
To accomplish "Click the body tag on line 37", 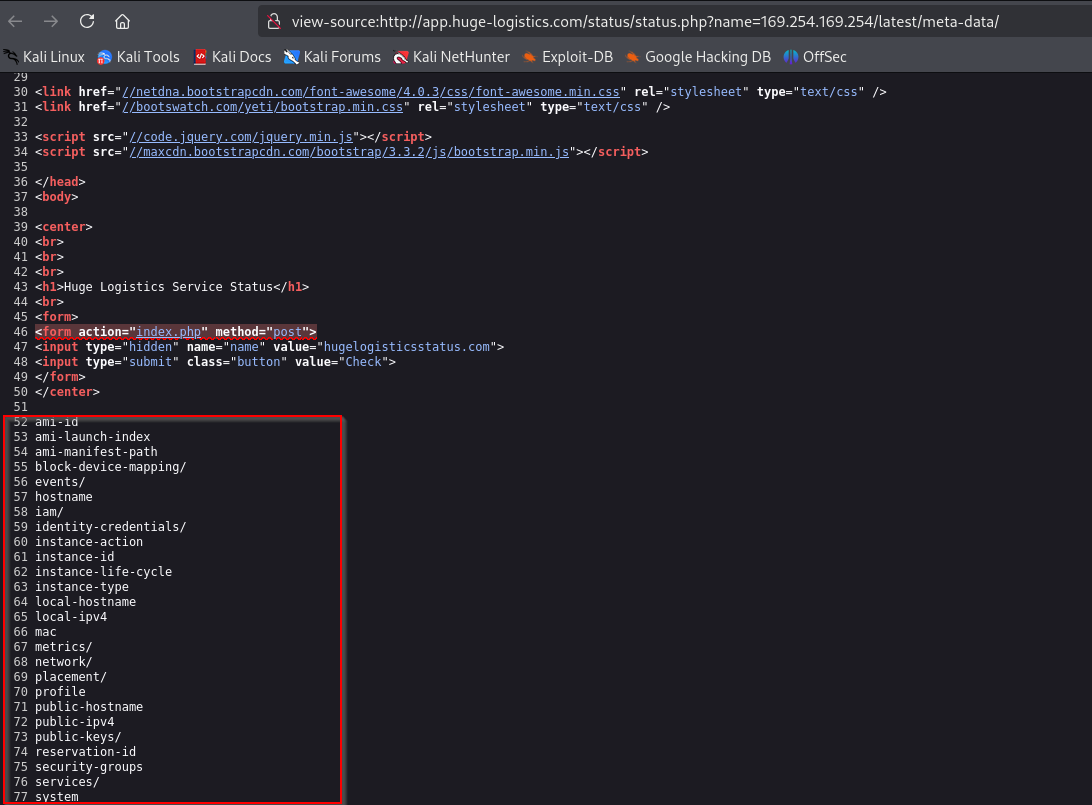I will click(56, 197).
